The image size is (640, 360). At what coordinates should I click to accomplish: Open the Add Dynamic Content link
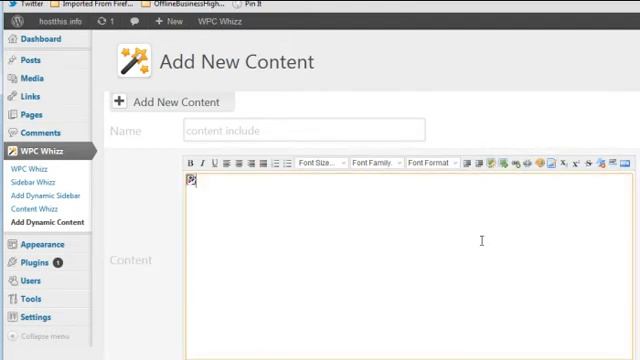click(47, 222)
